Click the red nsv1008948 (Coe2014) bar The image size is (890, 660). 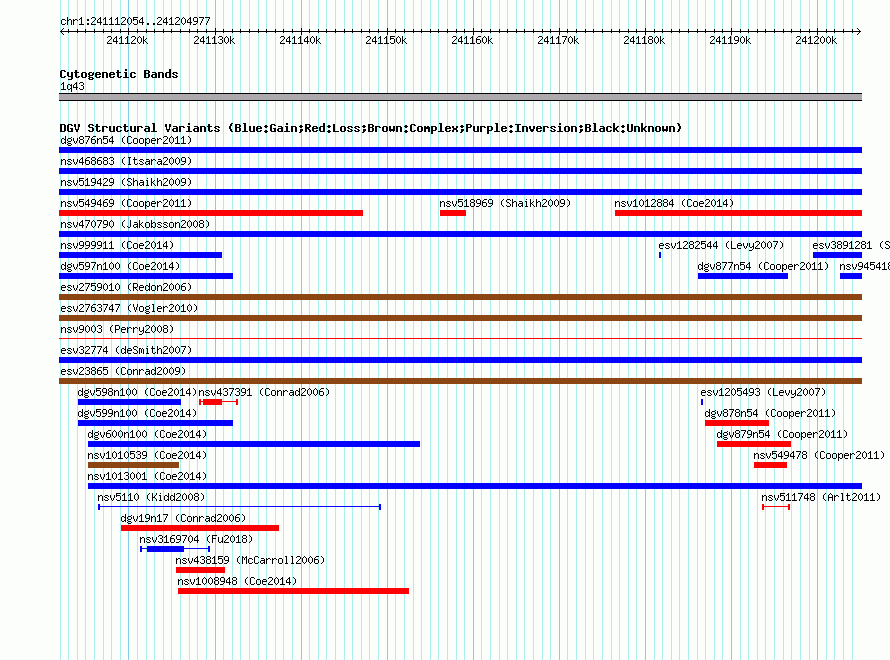(293, 591)
